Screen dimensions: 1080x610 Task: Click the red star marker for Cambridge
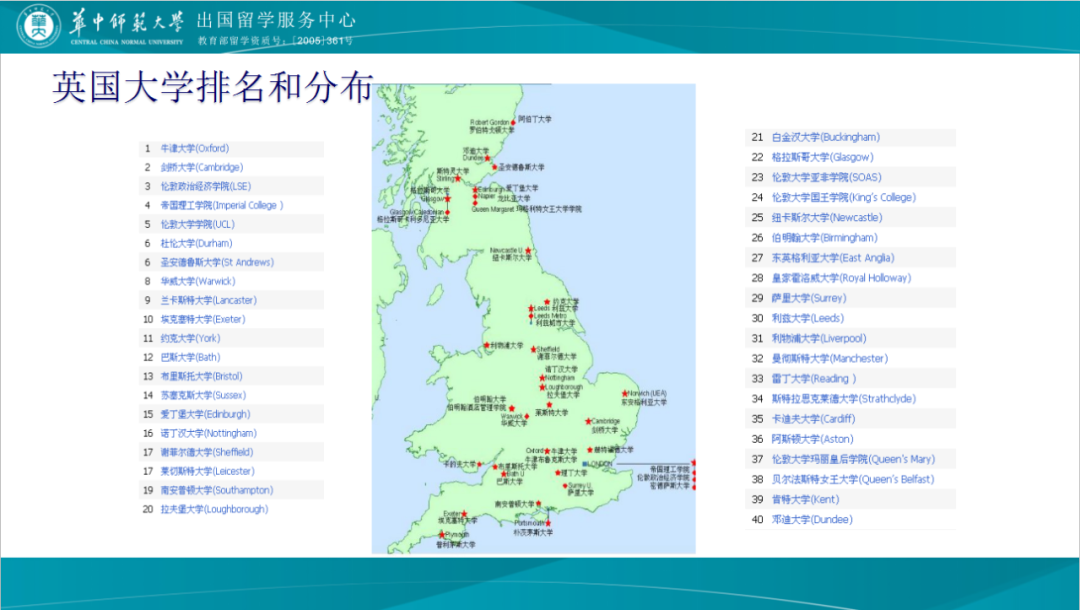[587, 421]
